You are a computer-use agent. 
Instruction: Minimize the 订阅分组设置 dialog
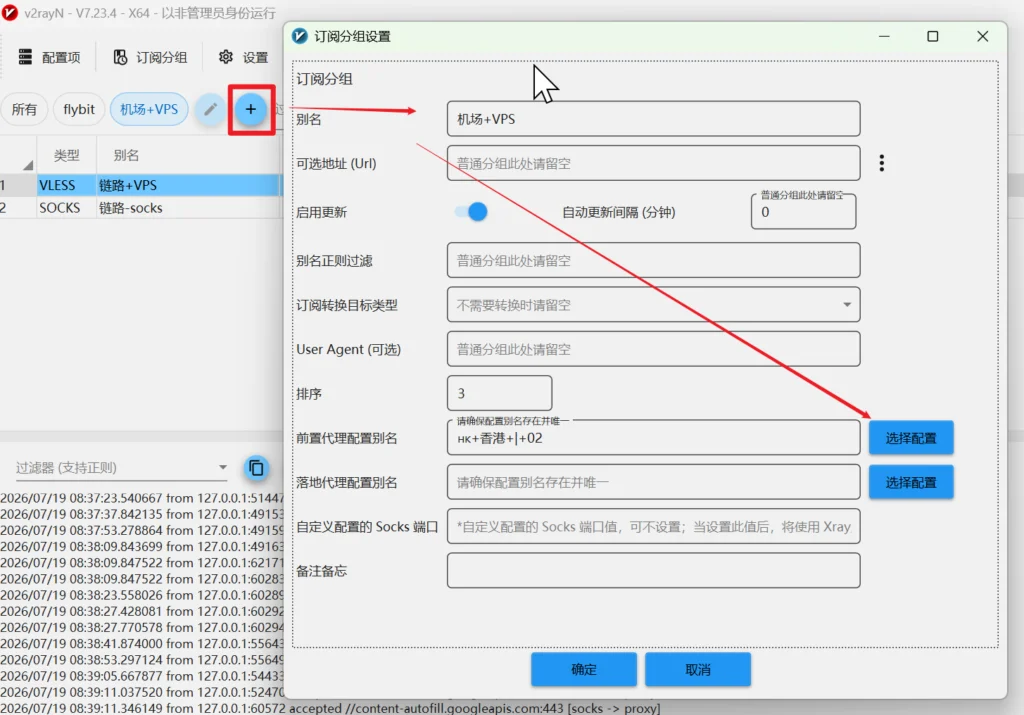coord(884,37)
